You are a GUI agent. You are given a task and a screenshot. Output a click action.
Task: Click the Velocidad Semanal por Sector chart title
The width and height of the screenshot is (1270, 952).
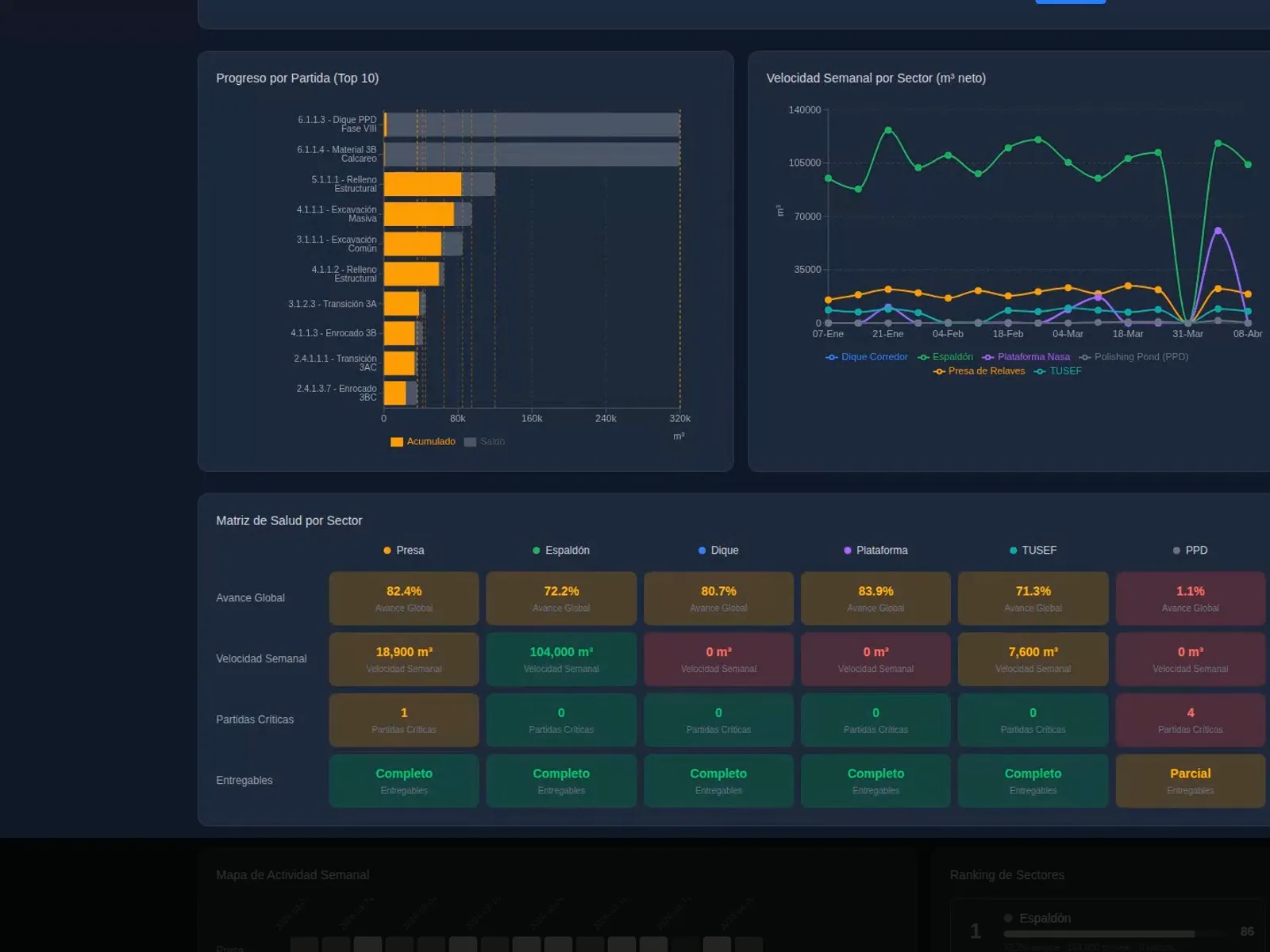click(x=876, y=78)
